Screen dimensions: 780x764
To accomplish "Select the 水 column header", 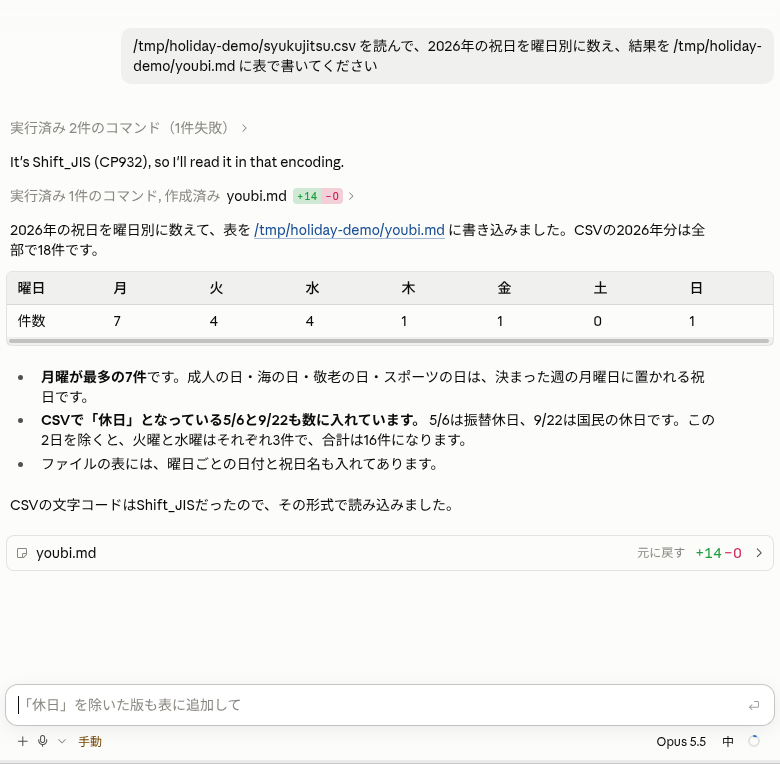I will pos(312,288).
